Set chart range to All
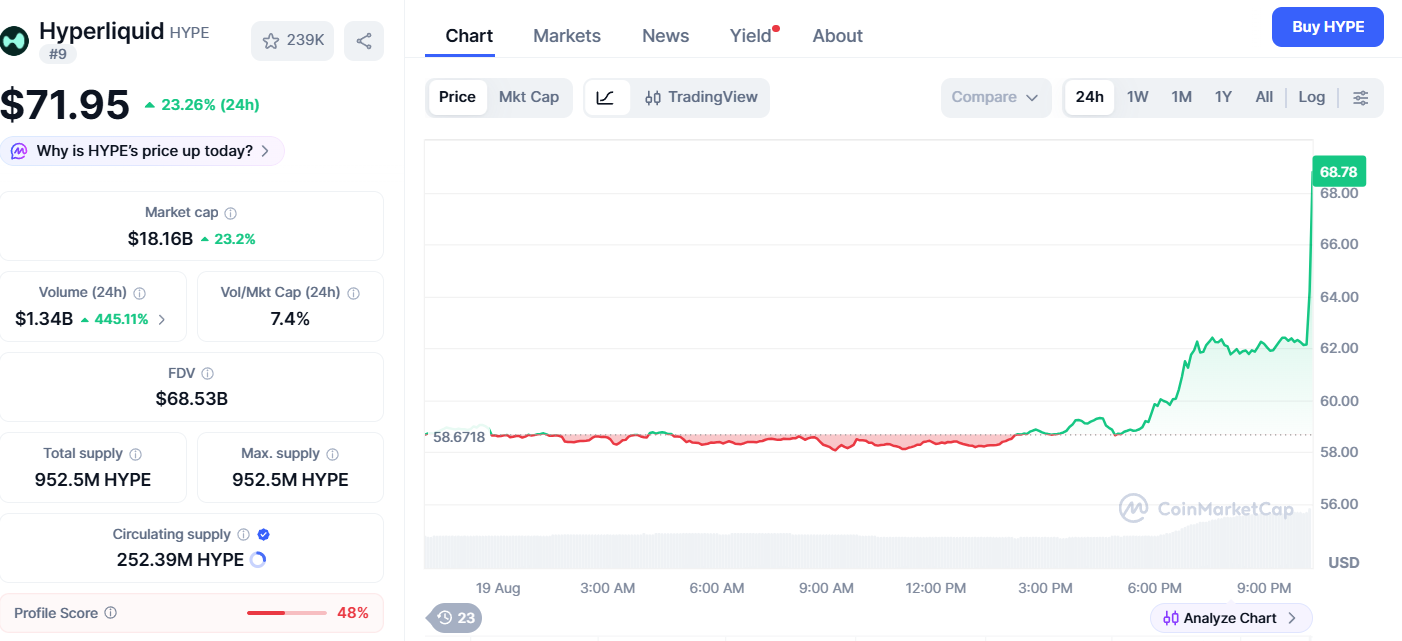 click(x=1264, y=97)
